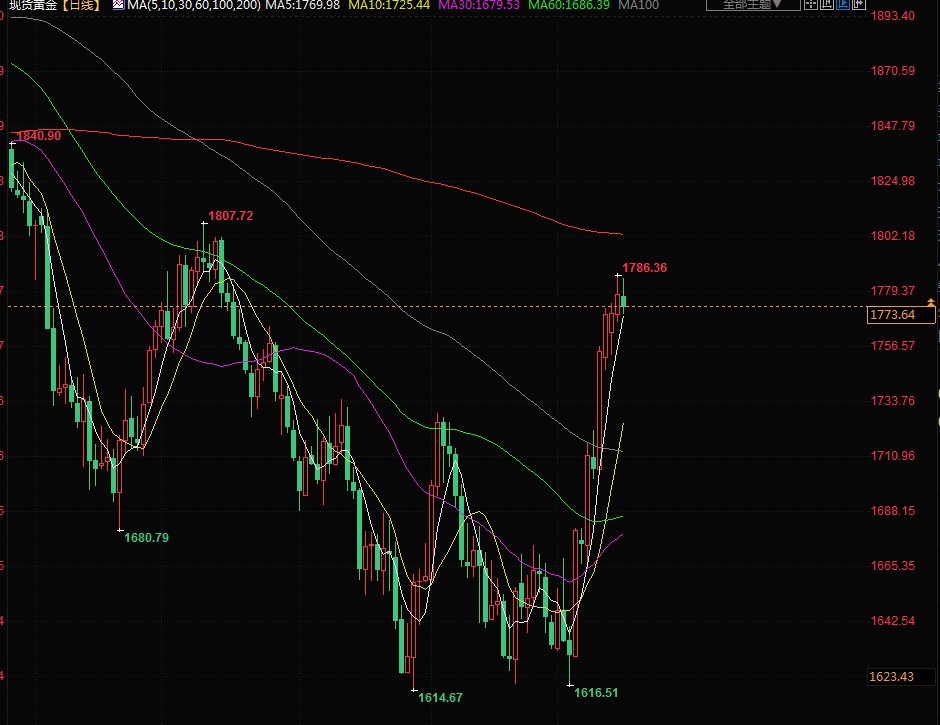Open the 全部主题 dropdown

coord(752,5)
